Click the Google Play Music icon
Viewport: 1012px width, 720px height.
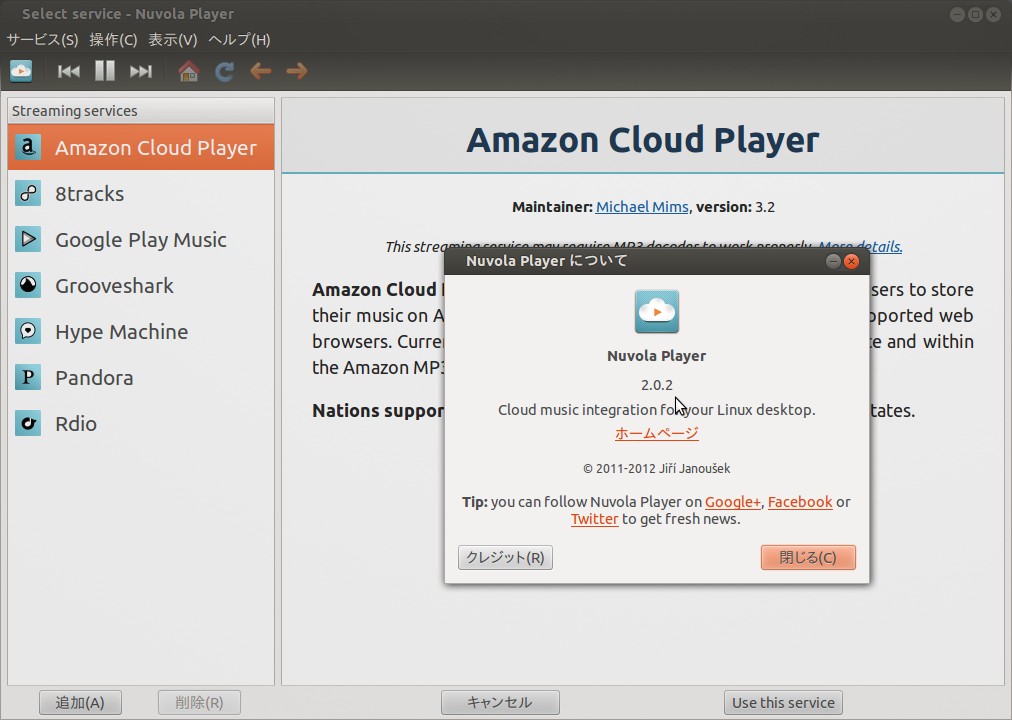pyautogui.click(x=28, y=239)
